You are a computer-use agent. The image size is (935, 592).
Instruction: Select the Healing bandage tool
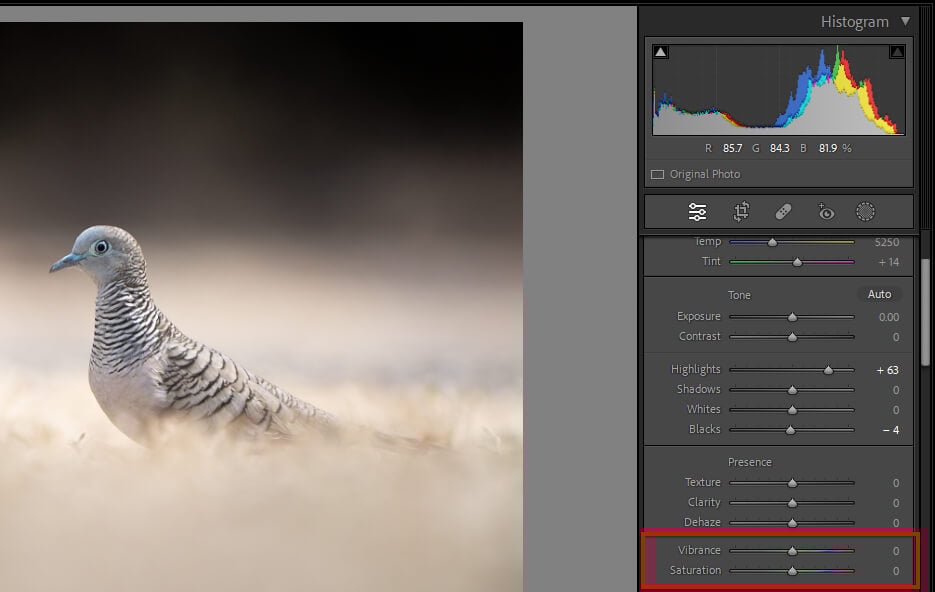[x=784, y=212]
